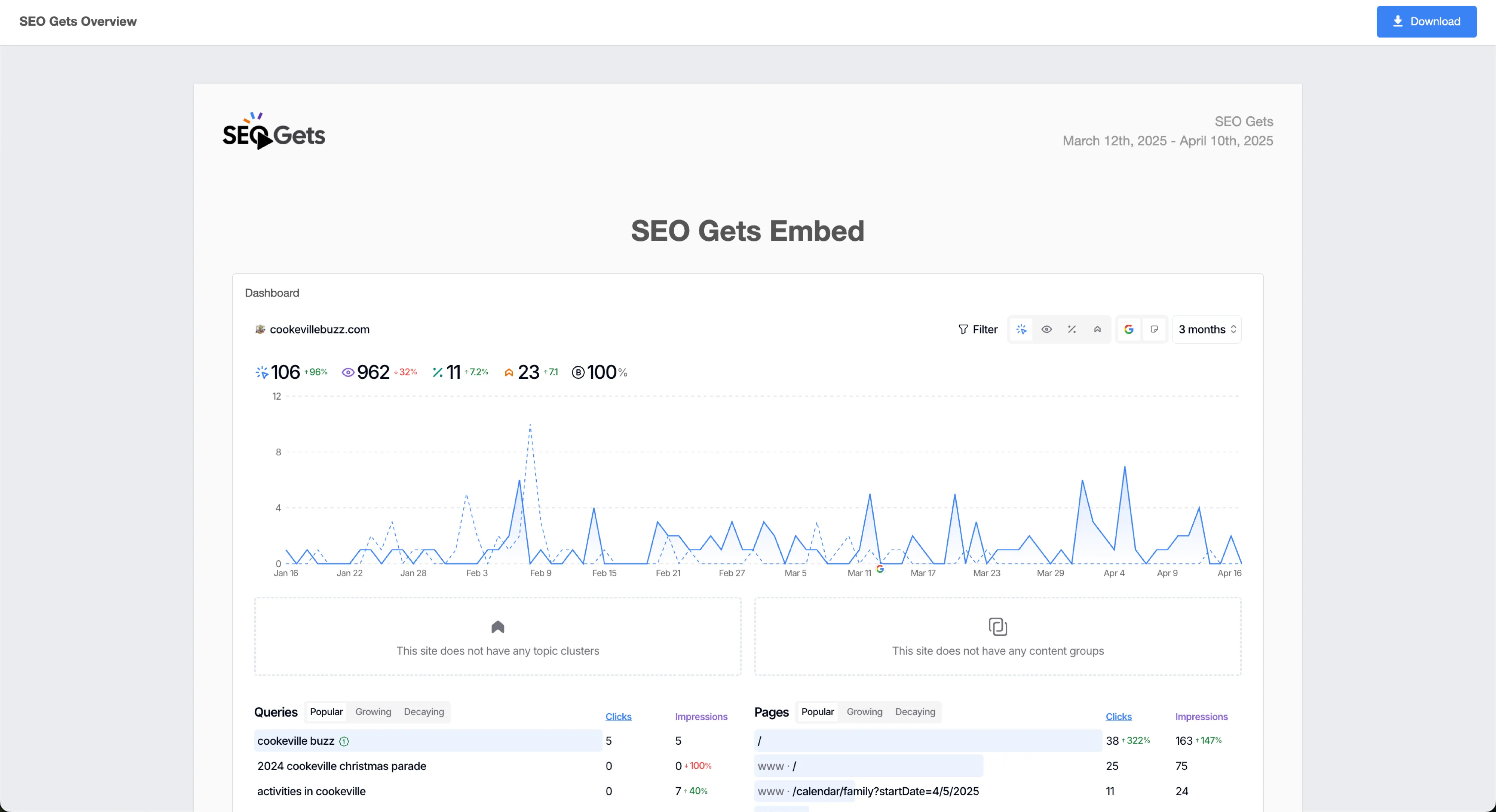Sort Pages by Impressions column link
This screenshot has height=812, width=1496.
pyautogui.click(x=1201, y=717)
